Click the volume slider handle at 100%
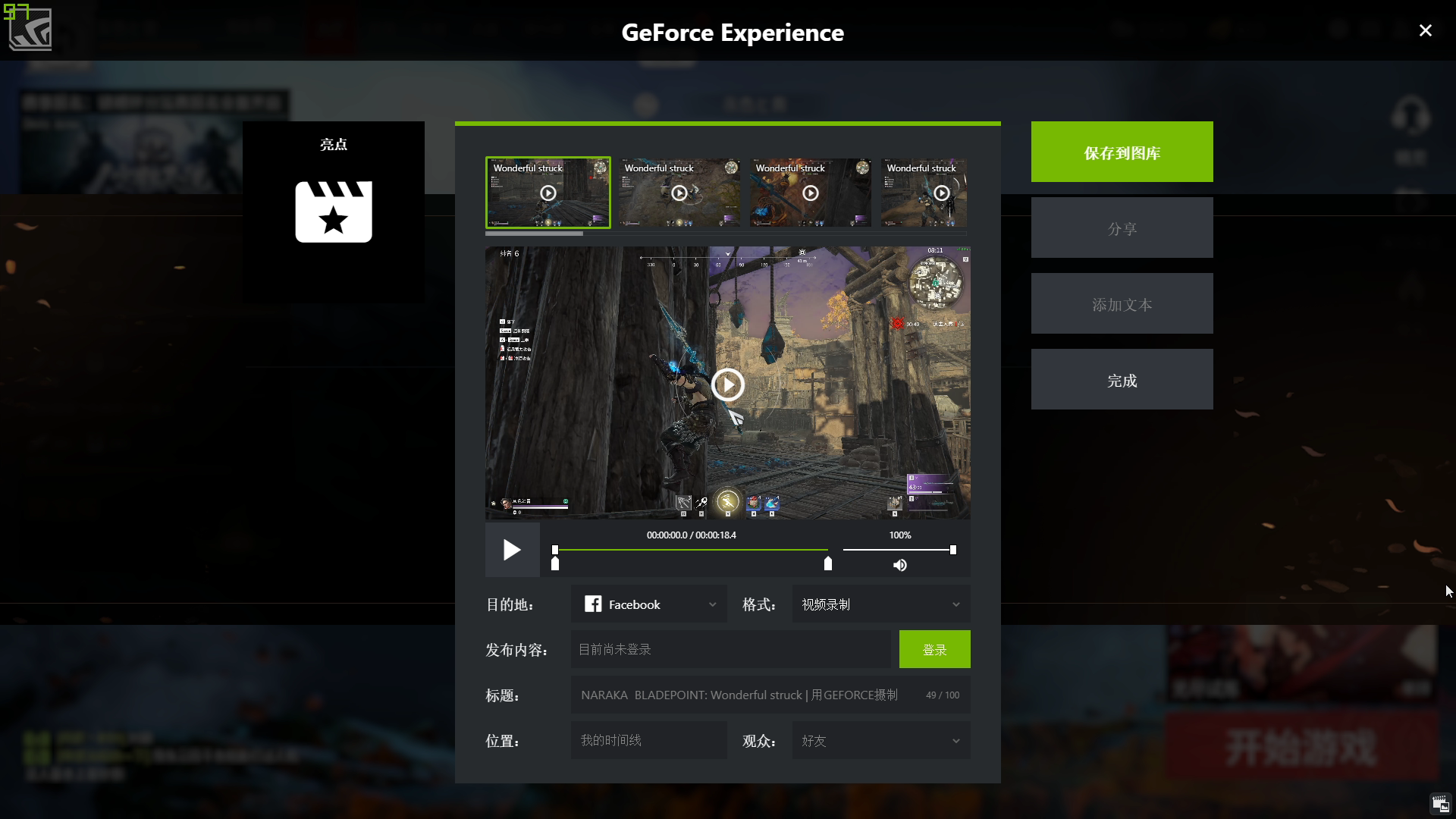This screenshot has height=819, width=1456. [953, 550]
